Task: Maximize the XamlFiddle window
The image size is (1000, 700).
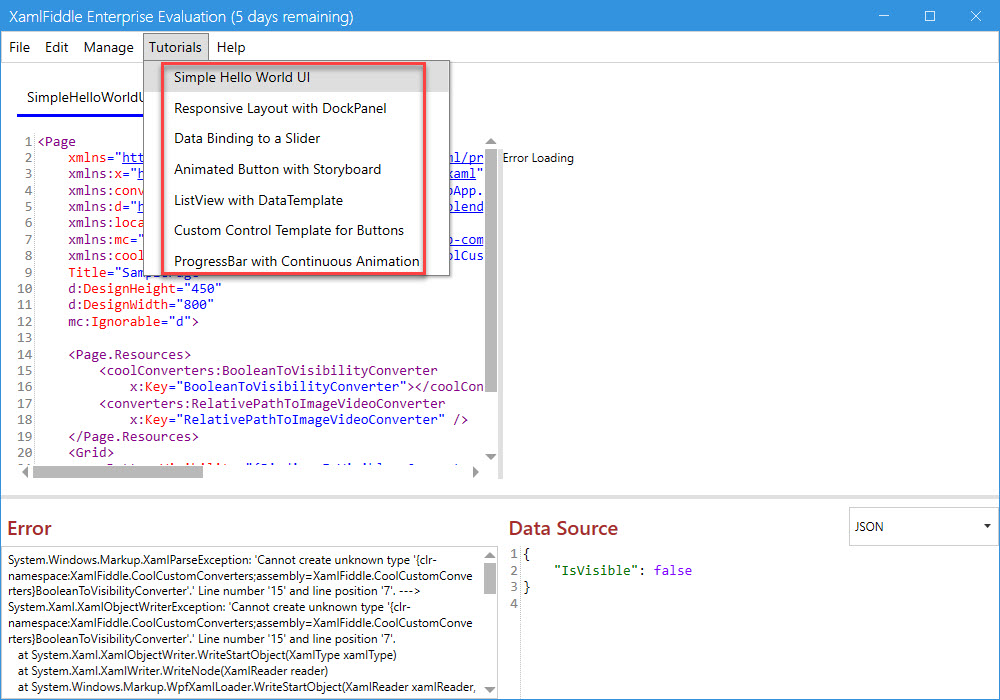Action: click(x=930, y=16)
